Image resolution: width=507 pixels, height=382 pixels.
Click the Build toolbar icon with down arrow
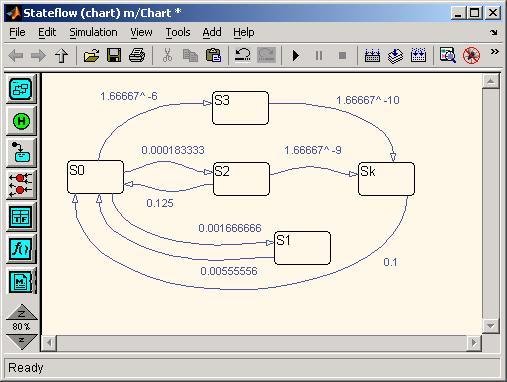point(395,55)
